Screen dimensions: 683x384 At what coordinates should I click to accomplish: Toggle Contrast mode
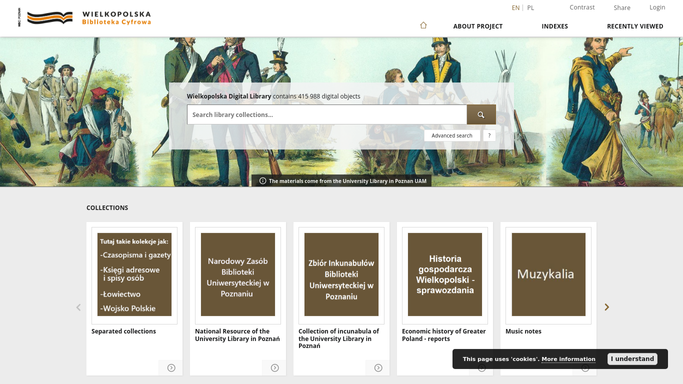[x=582, y=7]
